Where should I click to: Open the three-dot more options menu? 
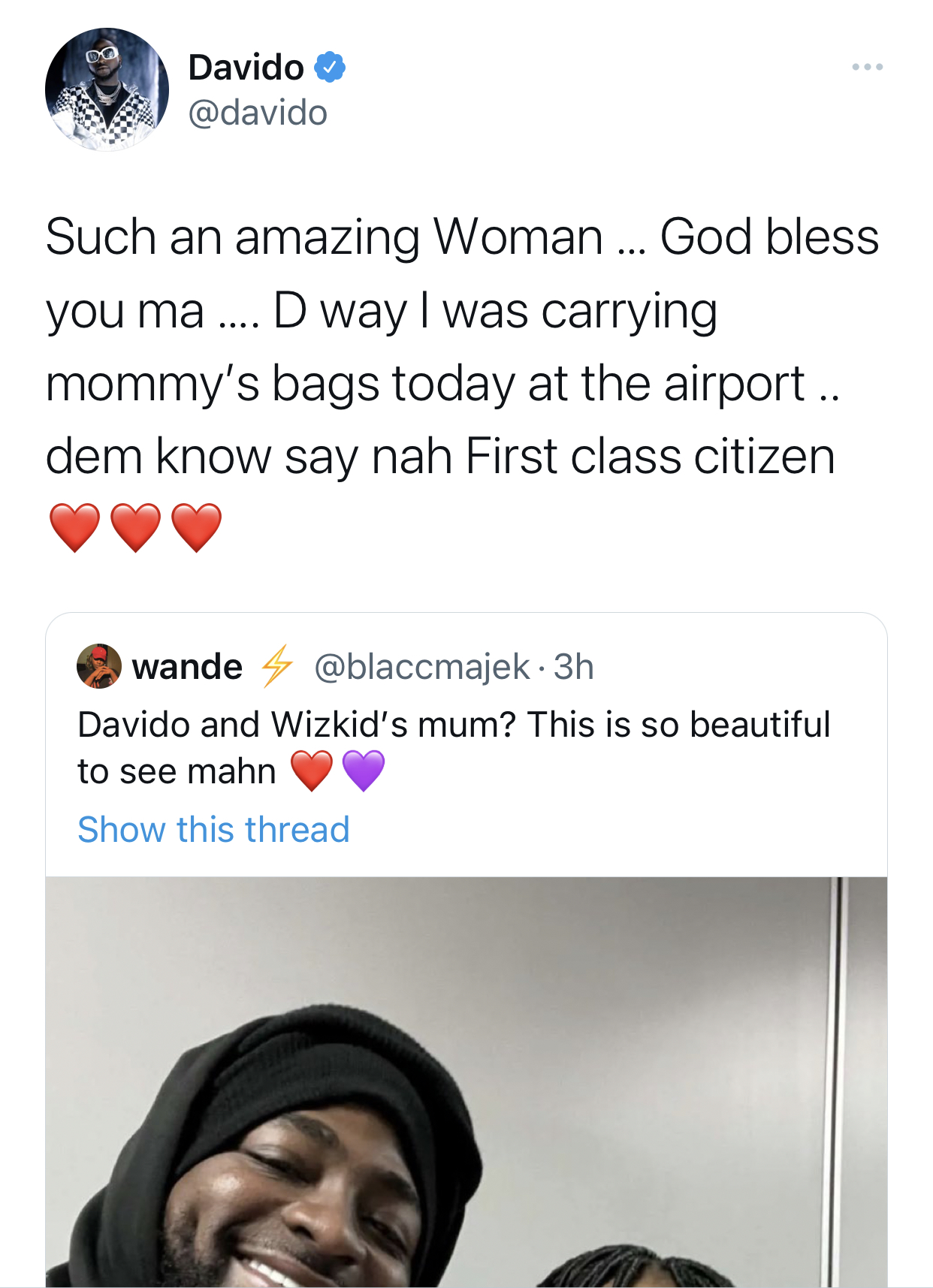tap(867, 68)
